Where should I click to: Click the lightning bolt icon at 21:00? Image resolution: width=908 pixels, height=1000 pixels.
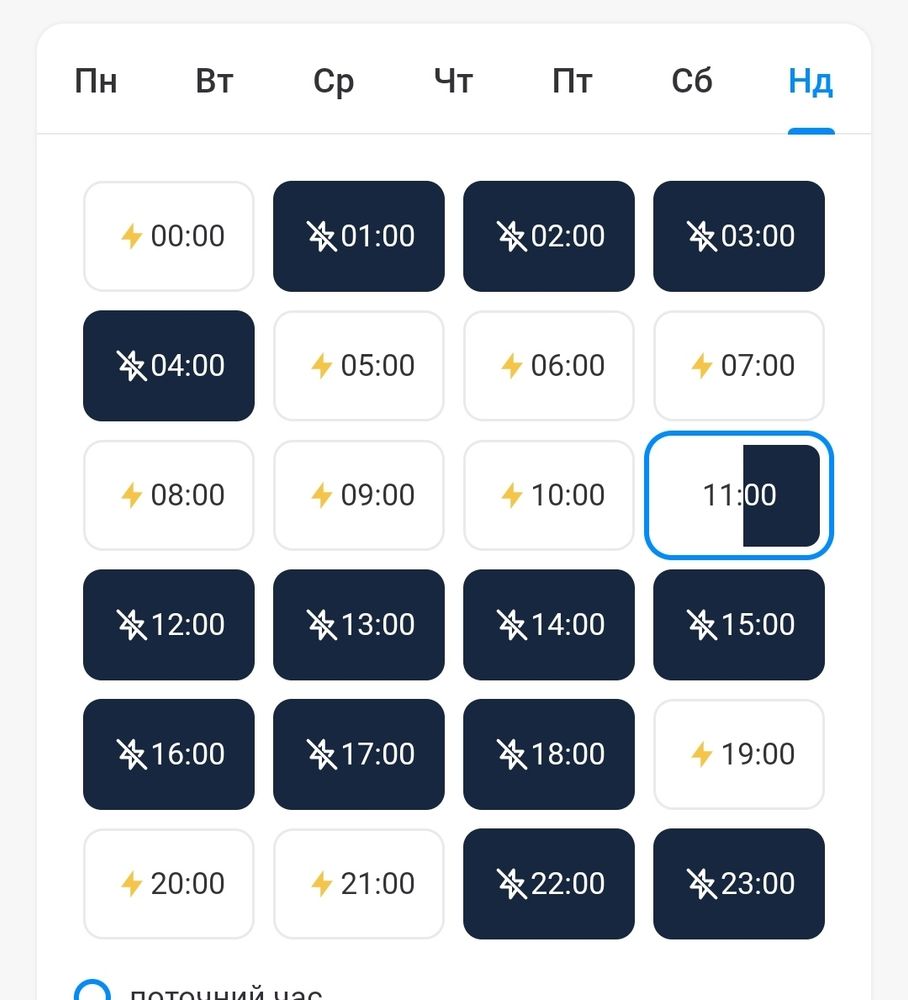tap(321, 884)
